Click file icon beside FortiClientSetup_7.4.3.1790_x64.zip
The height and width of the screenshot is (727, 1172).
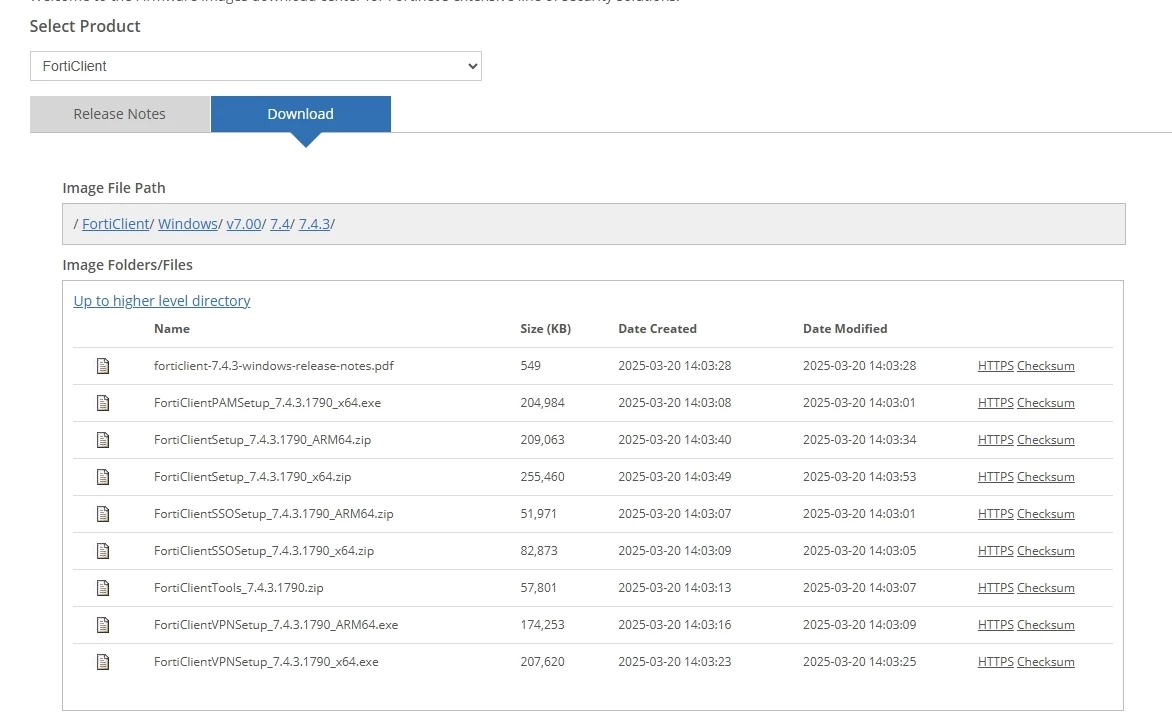click(x=103, y=477)
